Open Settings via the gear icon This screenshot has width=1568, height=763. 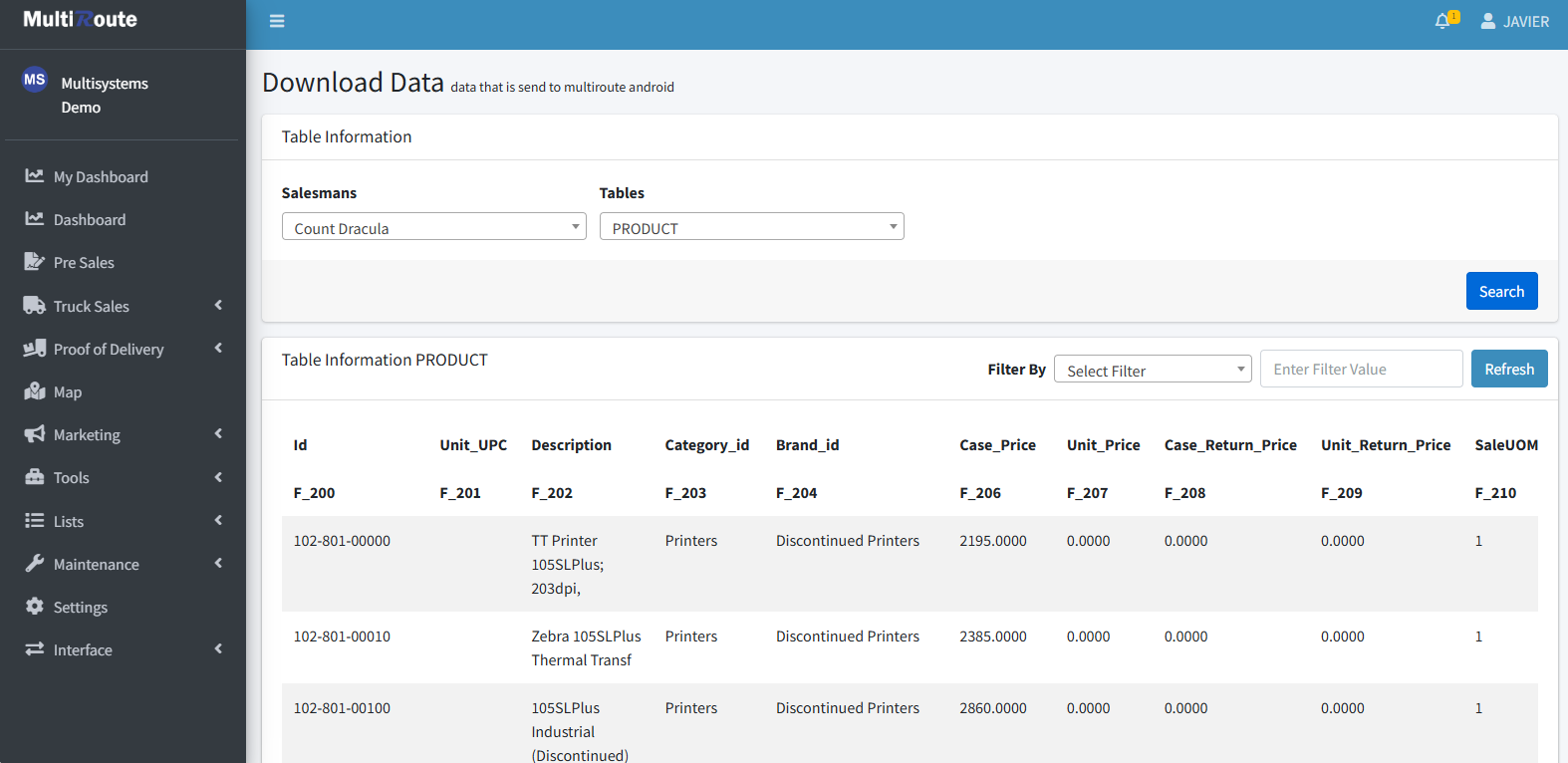pyautogui.click(x=35, y=607)
